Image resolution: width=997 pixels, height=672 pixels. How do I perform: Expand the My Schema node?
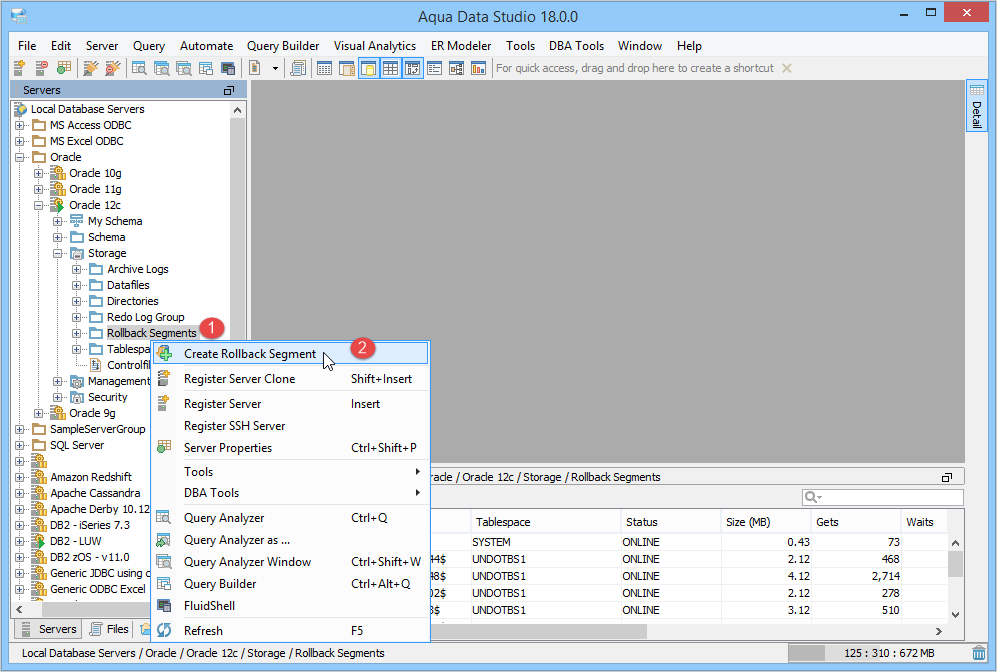(x=58, y=221)
